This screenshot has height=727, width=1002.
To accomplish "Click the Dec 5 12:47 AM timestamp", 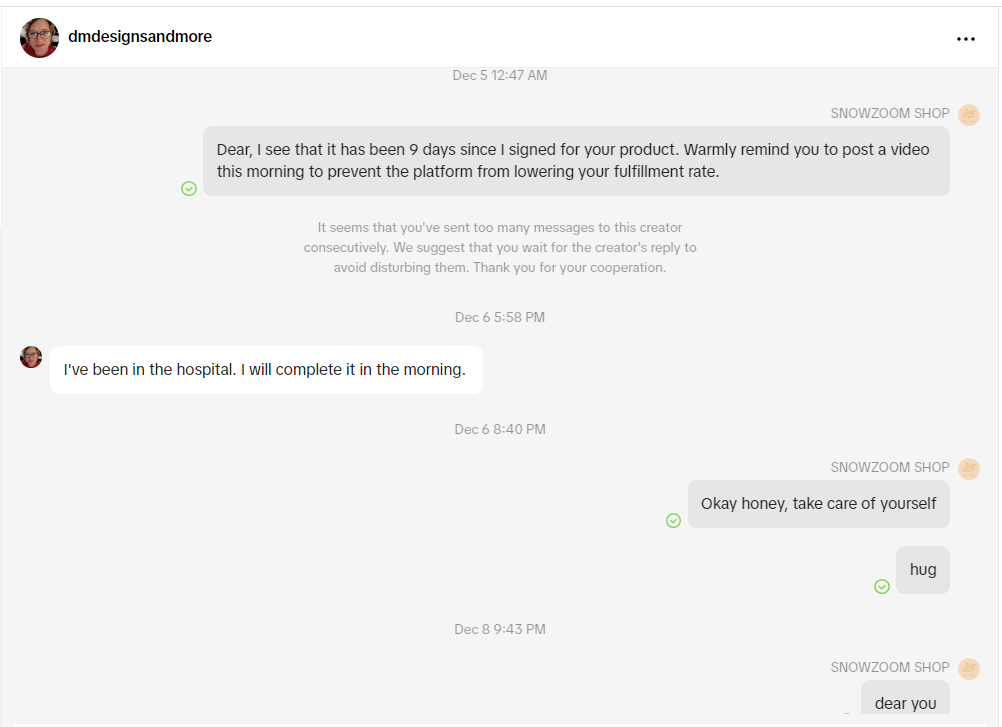I will 500,75.
